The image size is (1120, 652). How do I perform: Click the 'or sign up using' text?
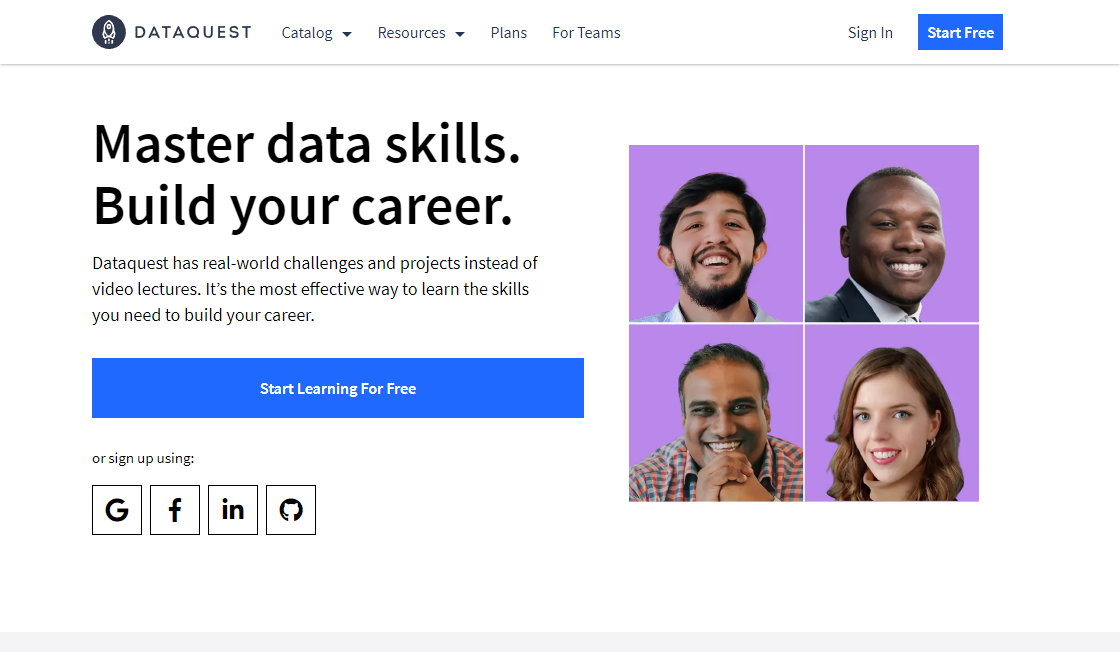pos(143,458)
